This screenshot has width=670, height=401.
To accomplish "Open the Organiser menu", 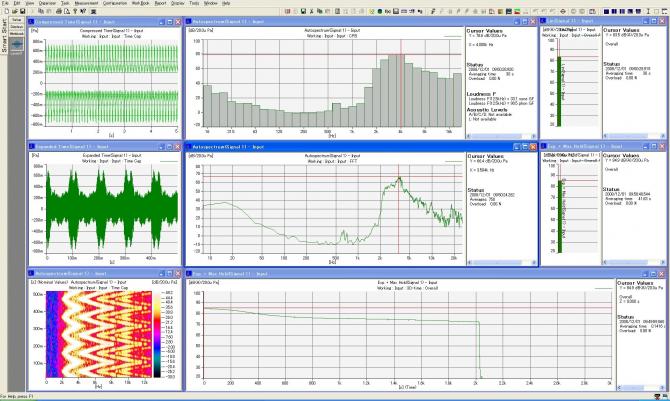I will pyautogui.click(x=47, y=4).
